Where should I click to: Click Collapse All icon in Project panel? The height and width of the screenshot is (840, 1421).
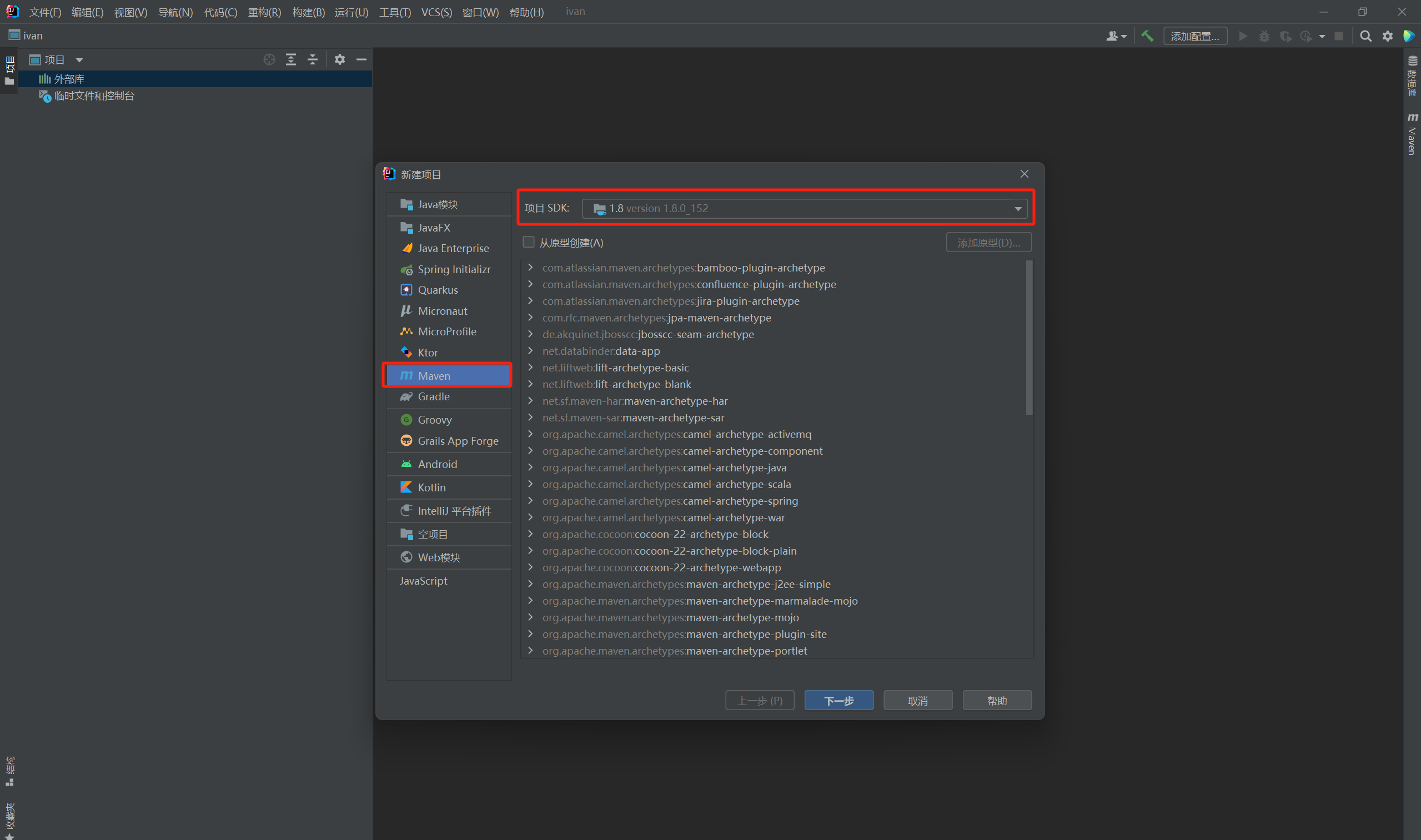(x=313, y=59)
